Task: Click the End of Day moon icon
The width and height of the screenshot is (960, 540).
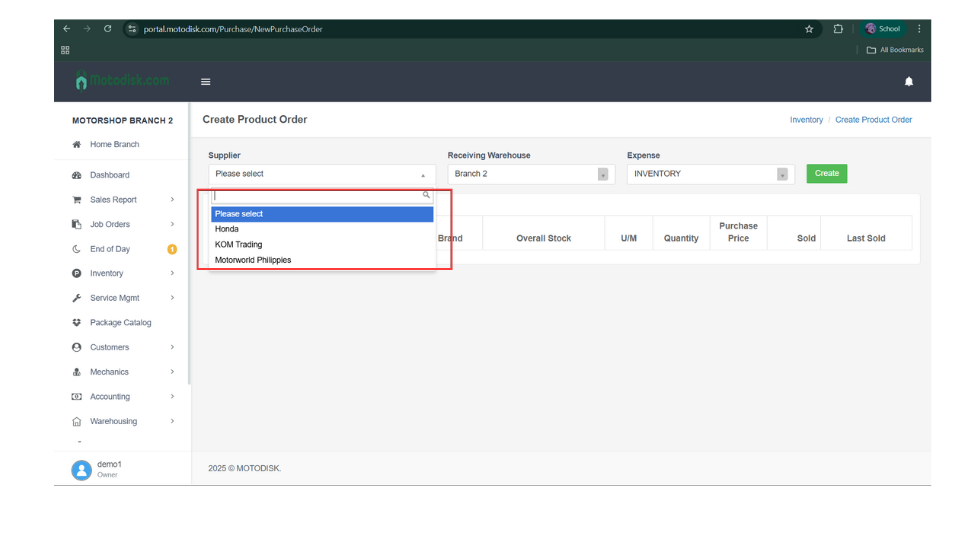Action: tap(77, 249)
